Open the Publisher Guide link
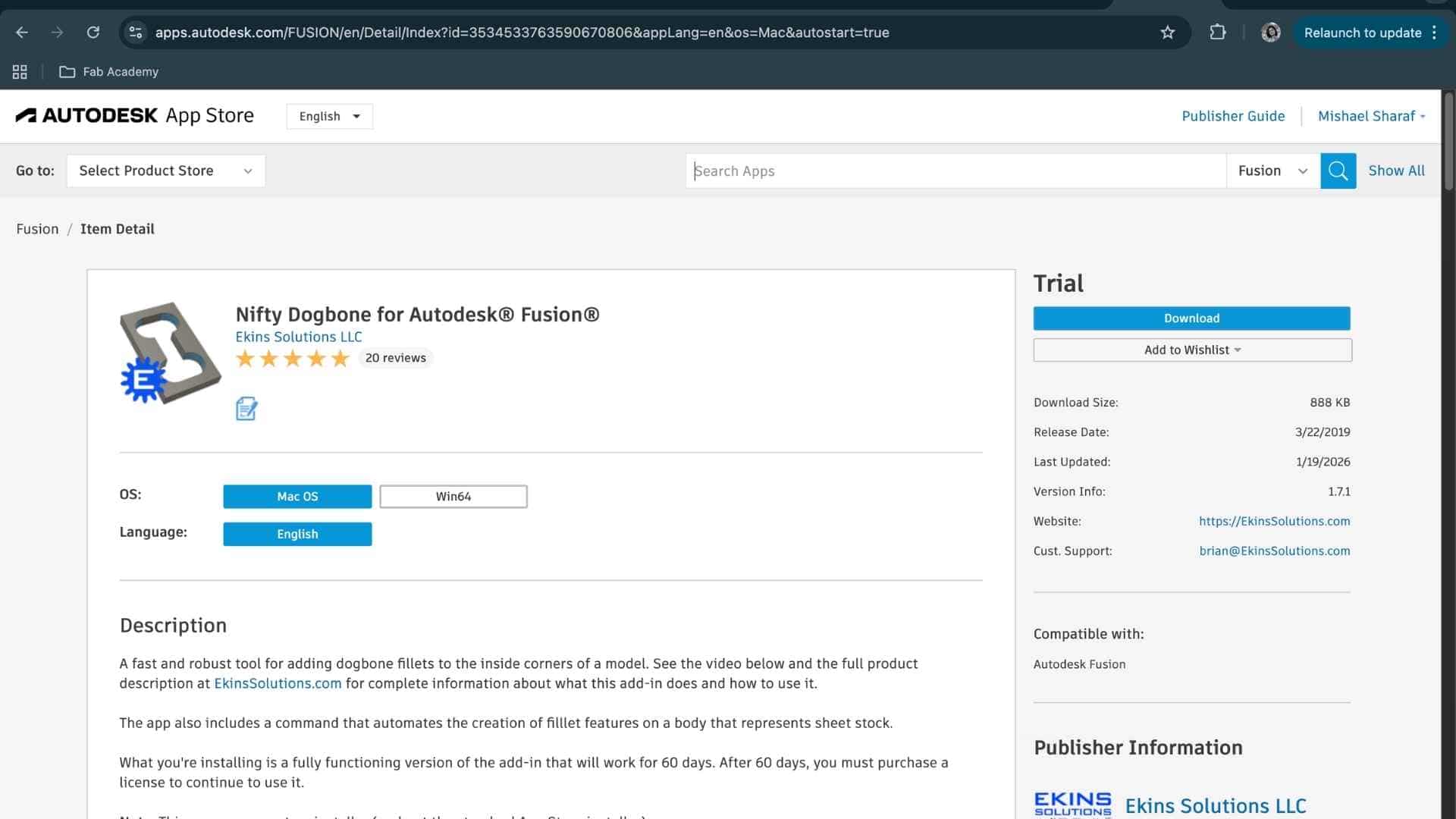The height and width of the screenshot is (819, 1456). click(1232, 116)
